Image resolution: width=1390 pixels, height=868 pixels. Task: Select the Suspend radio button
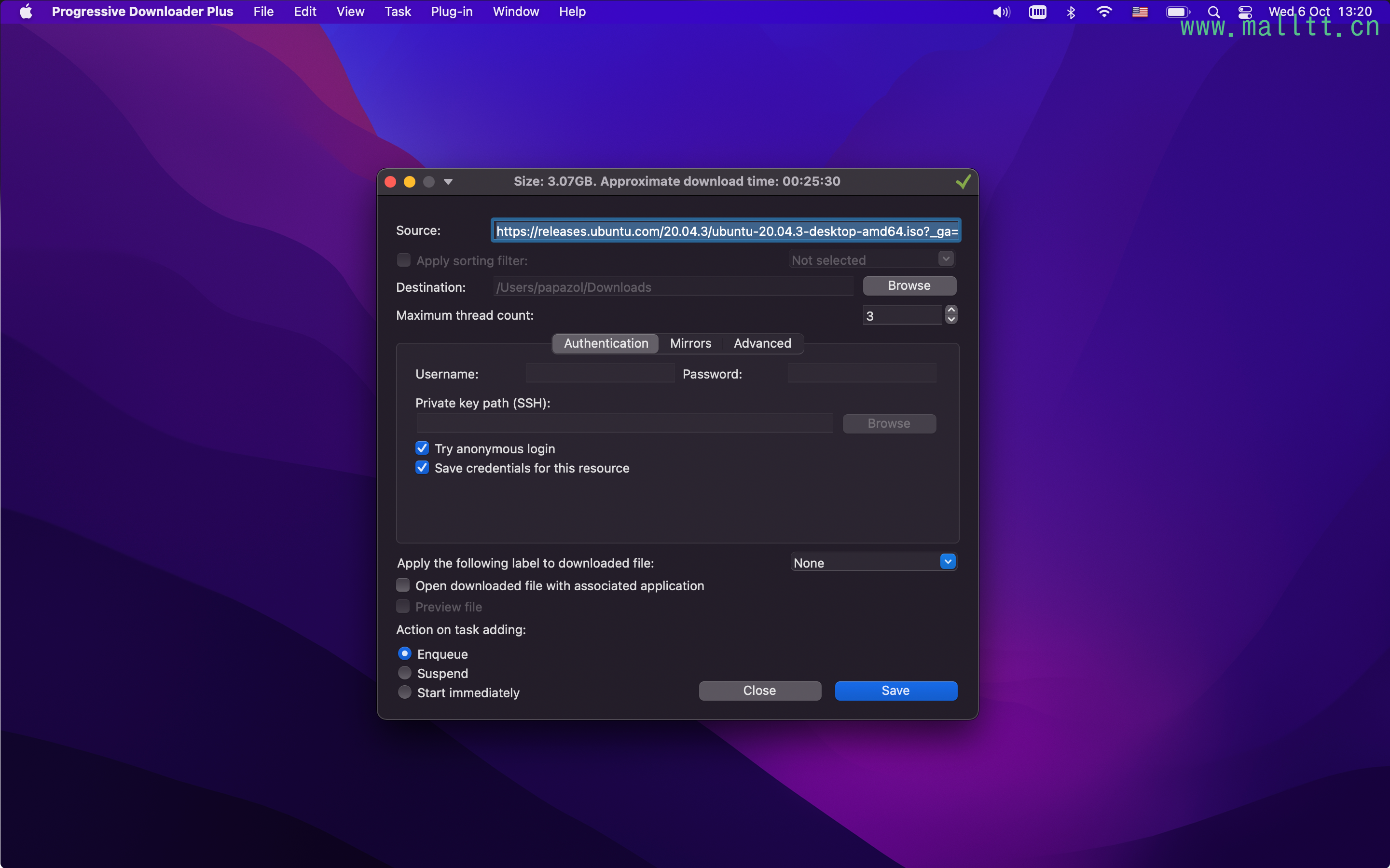click(405, 673)
